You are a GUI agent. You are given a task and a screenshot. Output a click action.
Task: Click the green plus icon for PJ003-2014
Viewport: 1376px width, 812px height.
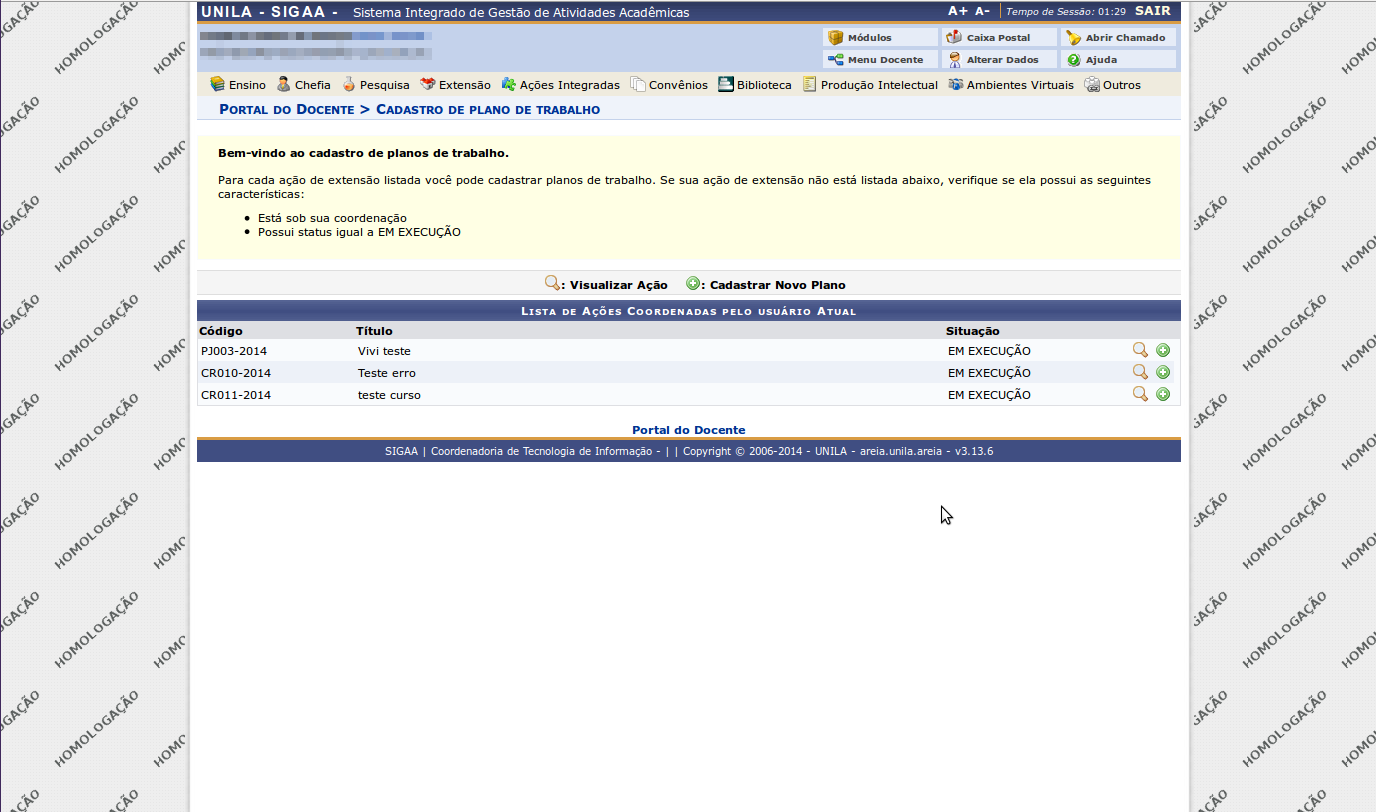pyautogui.click(x=1163, y=350)
